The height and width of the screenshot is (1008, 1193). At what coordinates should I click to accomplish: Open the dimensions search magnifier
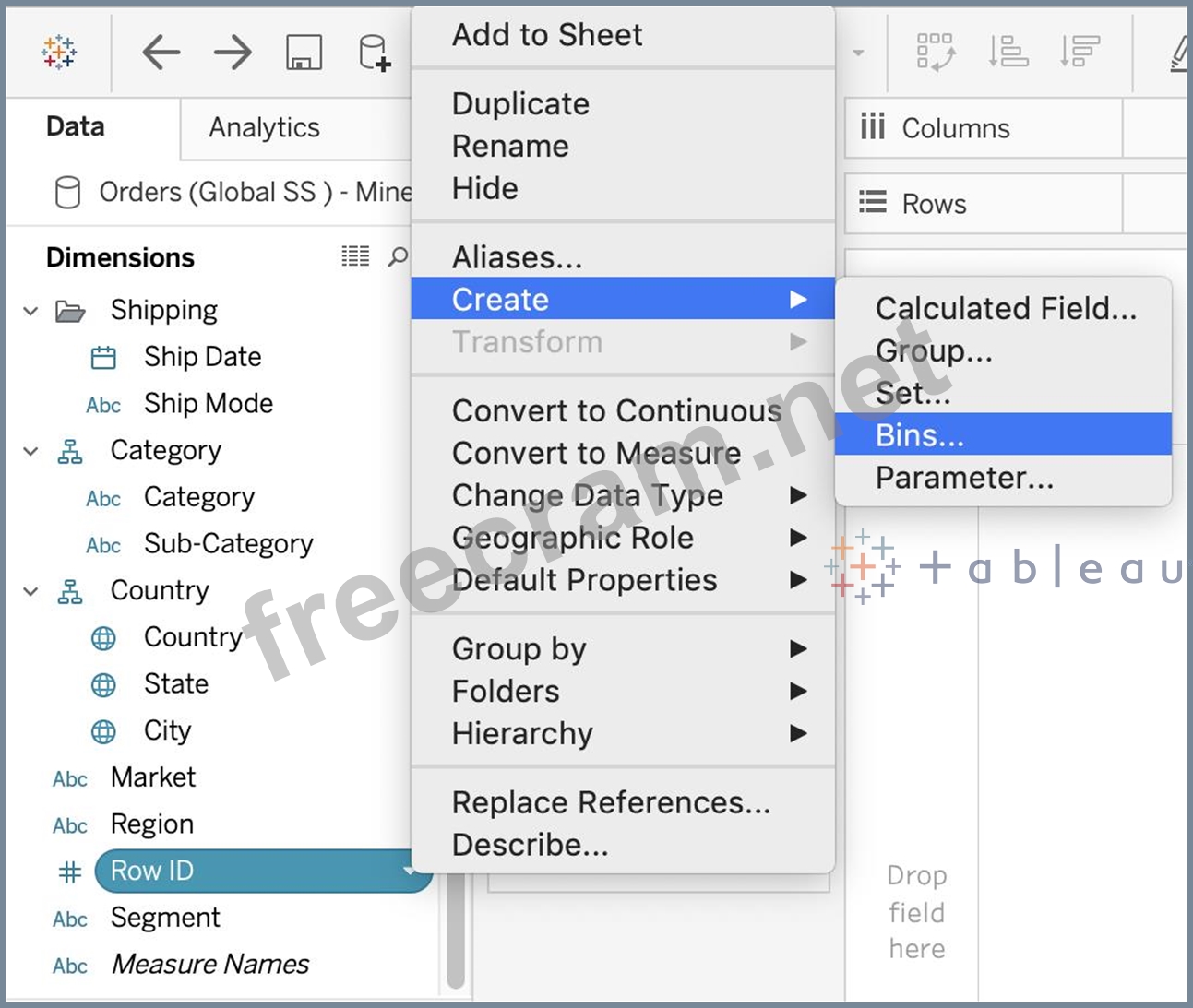[x=398, y=256]
